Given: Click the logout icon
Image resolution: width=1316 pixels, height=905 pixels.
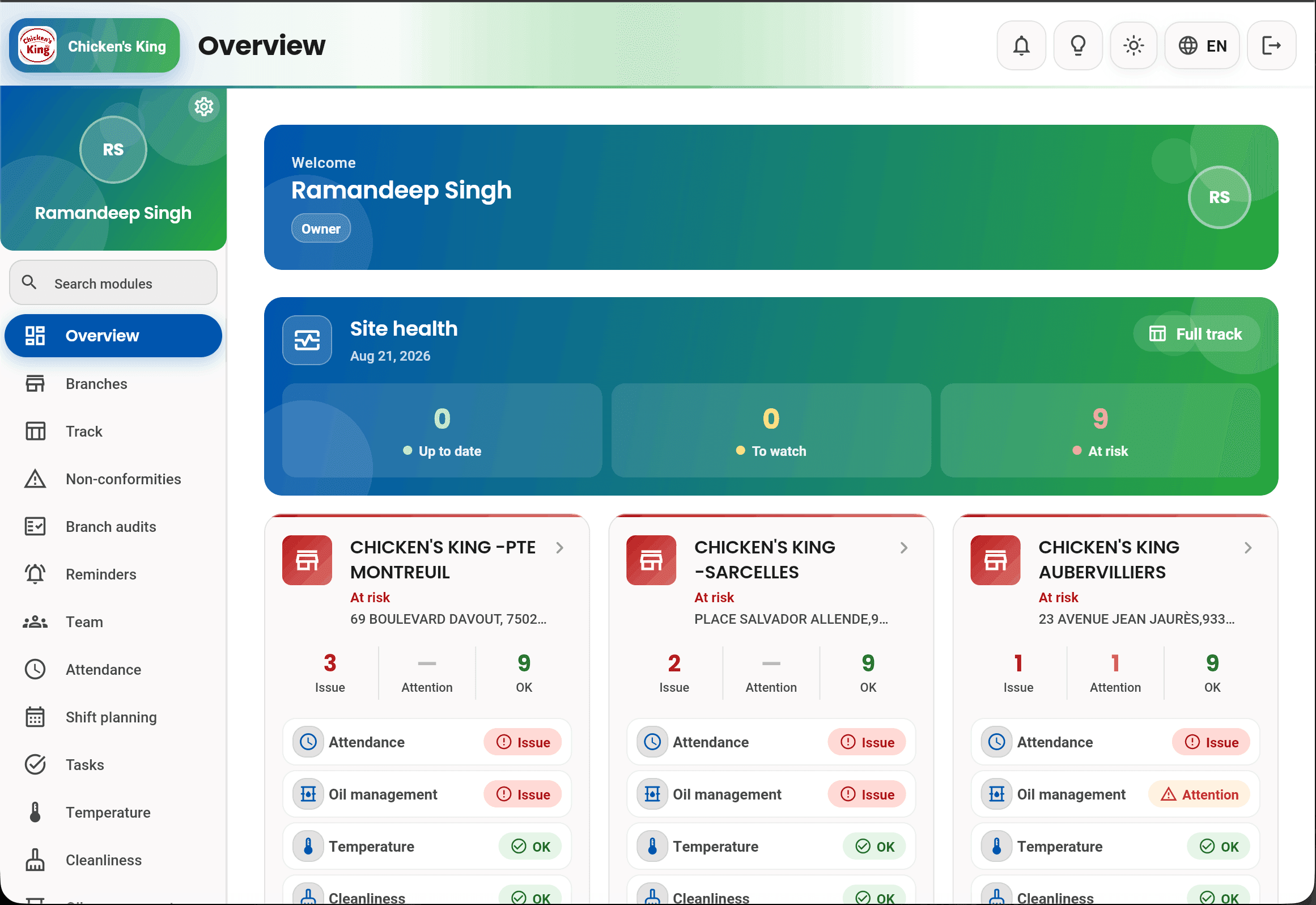Looking at the screenshot, I should (1272, 45).
